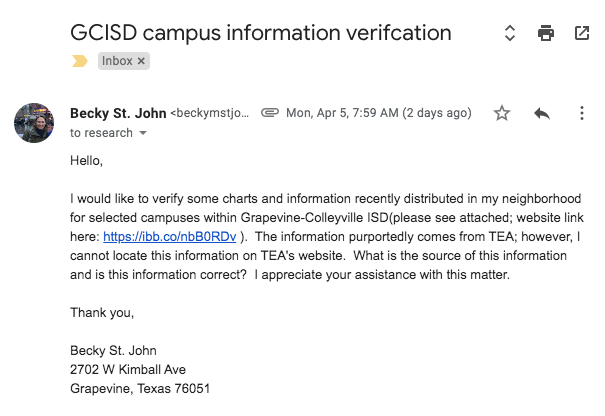Toggle the yellow importance marker
605x416 pixels.
click(80, 61)
